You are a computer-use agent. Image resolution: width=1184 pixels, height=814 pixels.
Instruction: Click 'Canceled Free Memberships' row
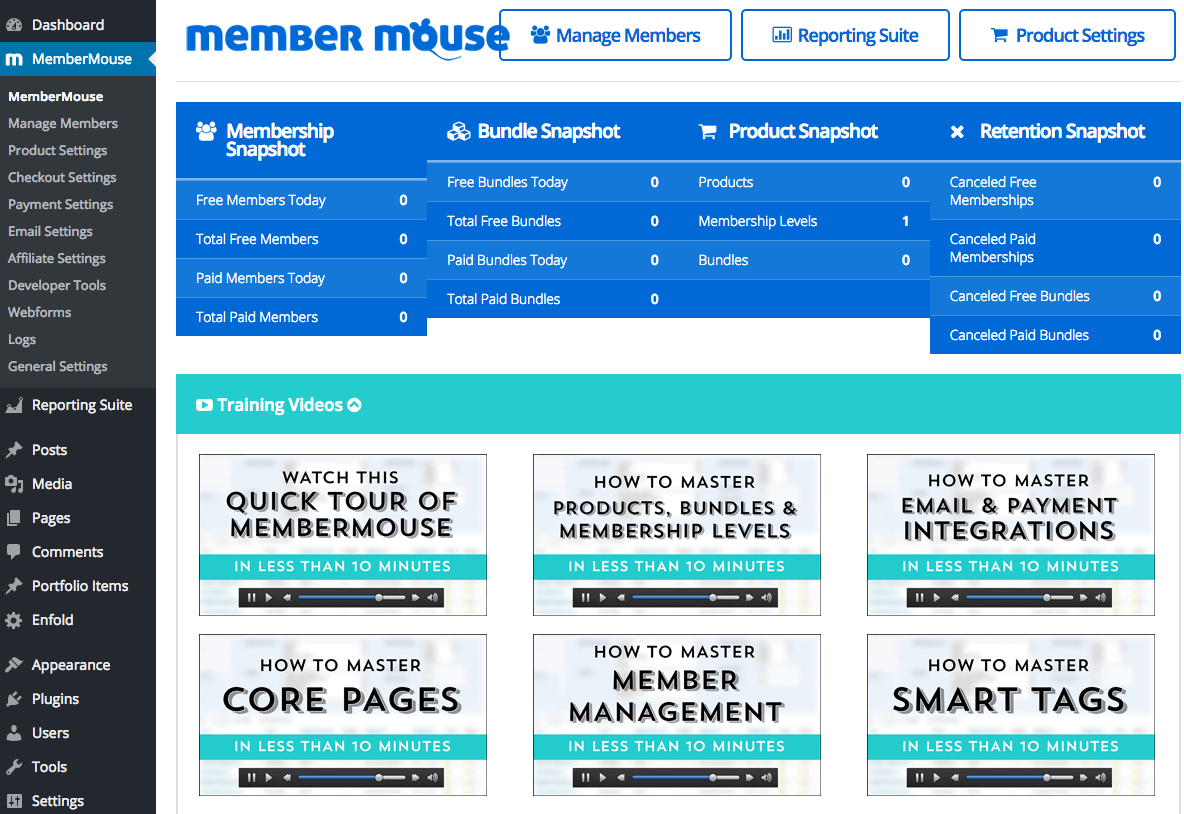coord(1056,191)
